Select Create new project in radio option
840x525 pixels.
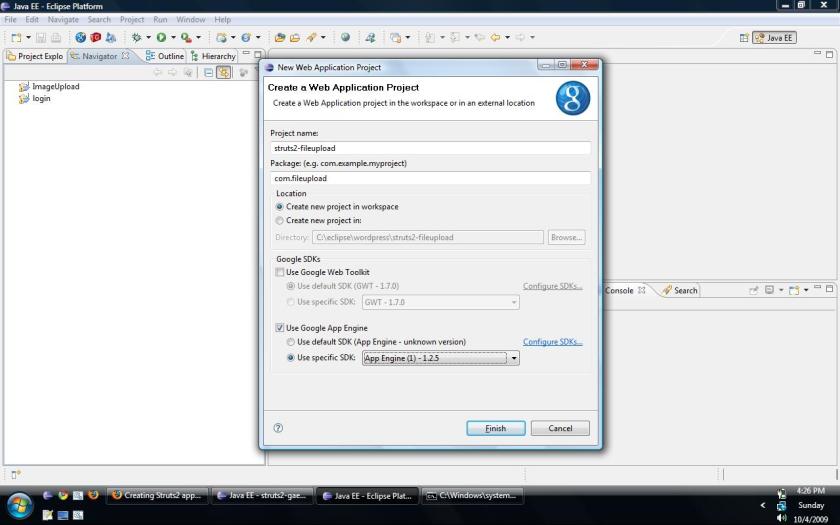pos(280,220)
